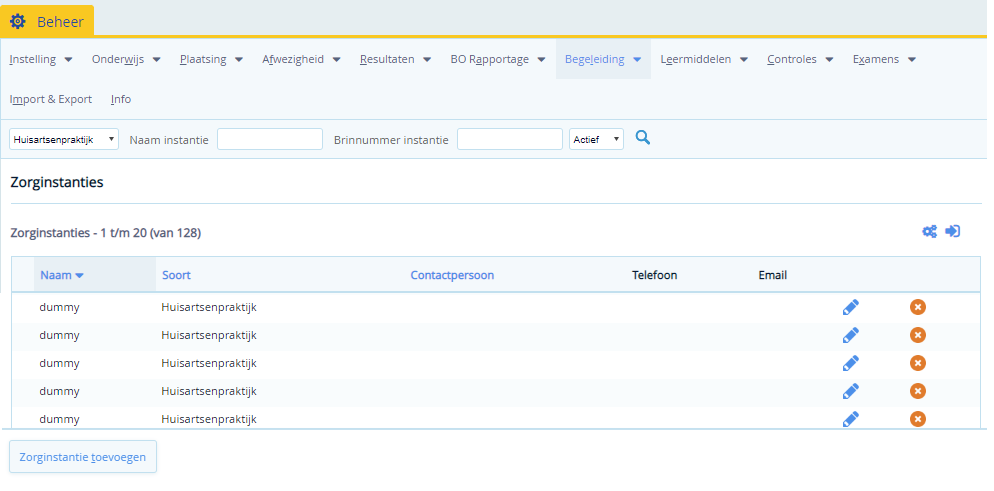Click the magnifier search icon

pos(643,138)
